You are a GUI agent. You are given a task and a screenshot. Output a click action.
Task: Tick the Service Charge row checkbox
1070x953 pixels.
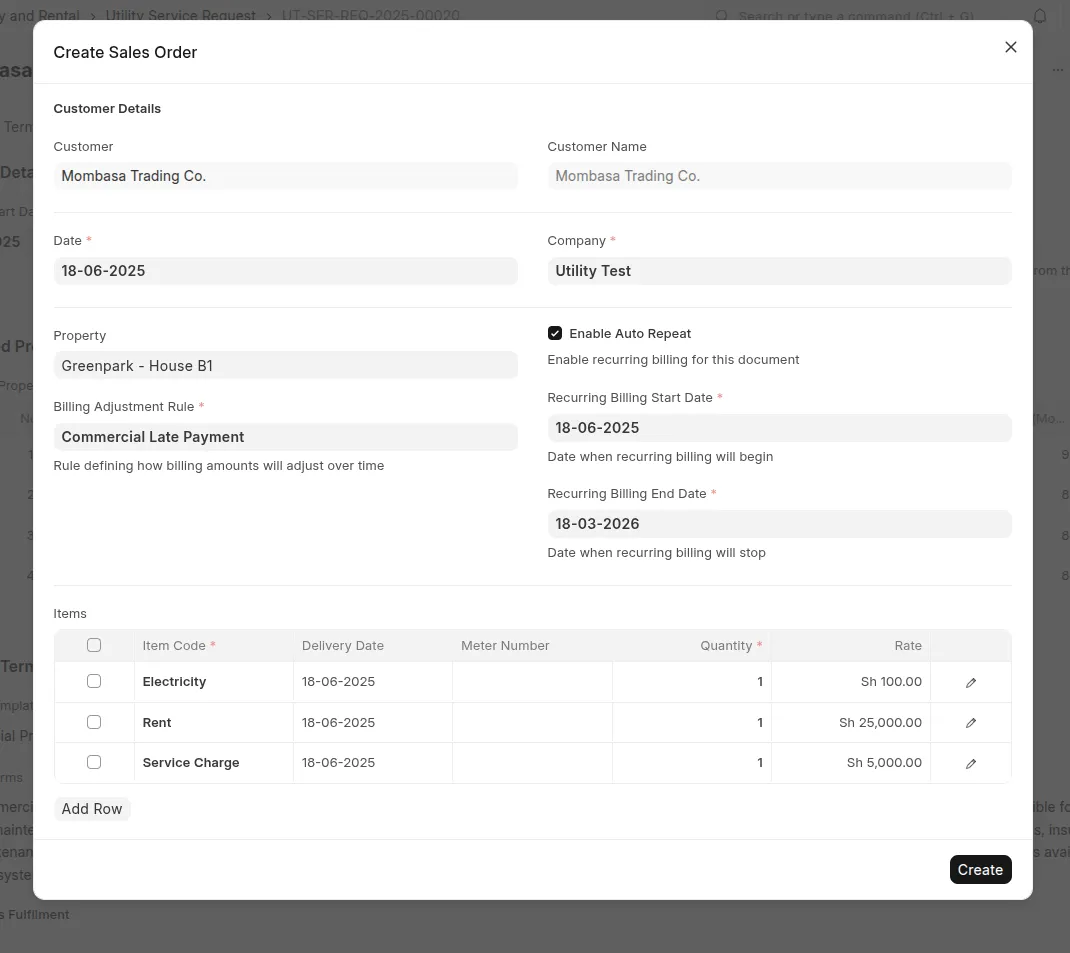(x=94, y=762)
